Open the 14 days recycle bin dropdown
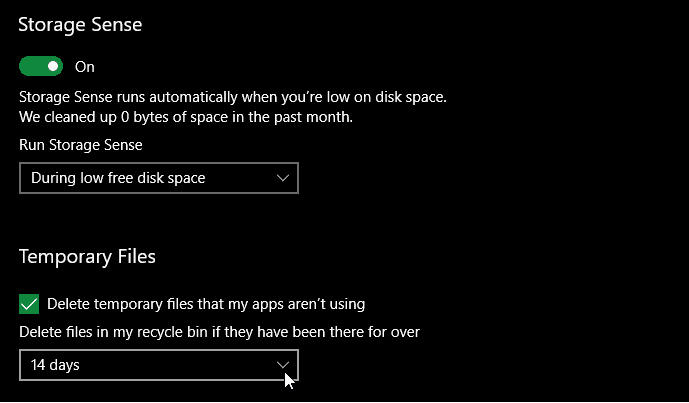The height and width of the screenshot is (403, 689). 159,365
